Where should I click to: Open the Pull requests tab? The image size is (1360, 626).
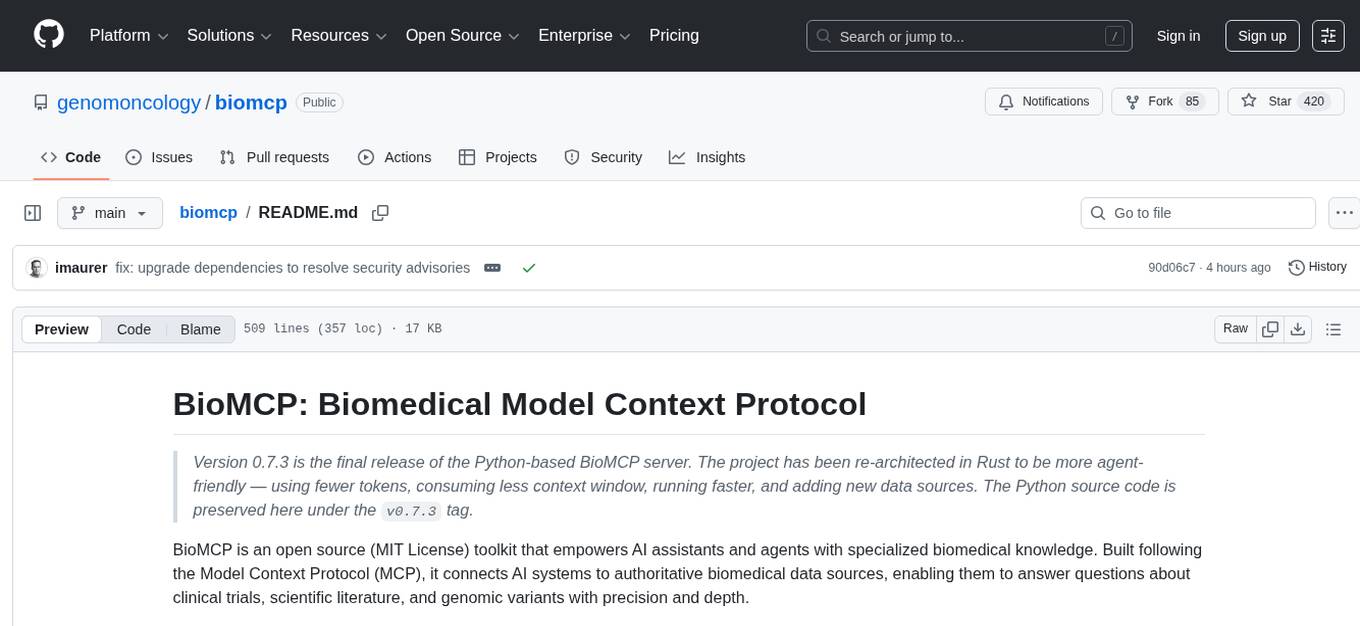pyautogui.click(x=275, y=157)
